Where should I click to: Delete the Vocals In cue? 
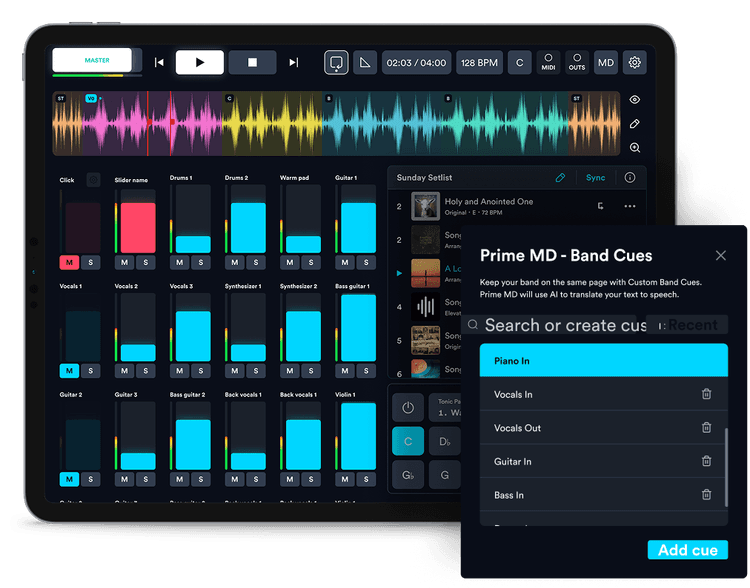(707, 394)
